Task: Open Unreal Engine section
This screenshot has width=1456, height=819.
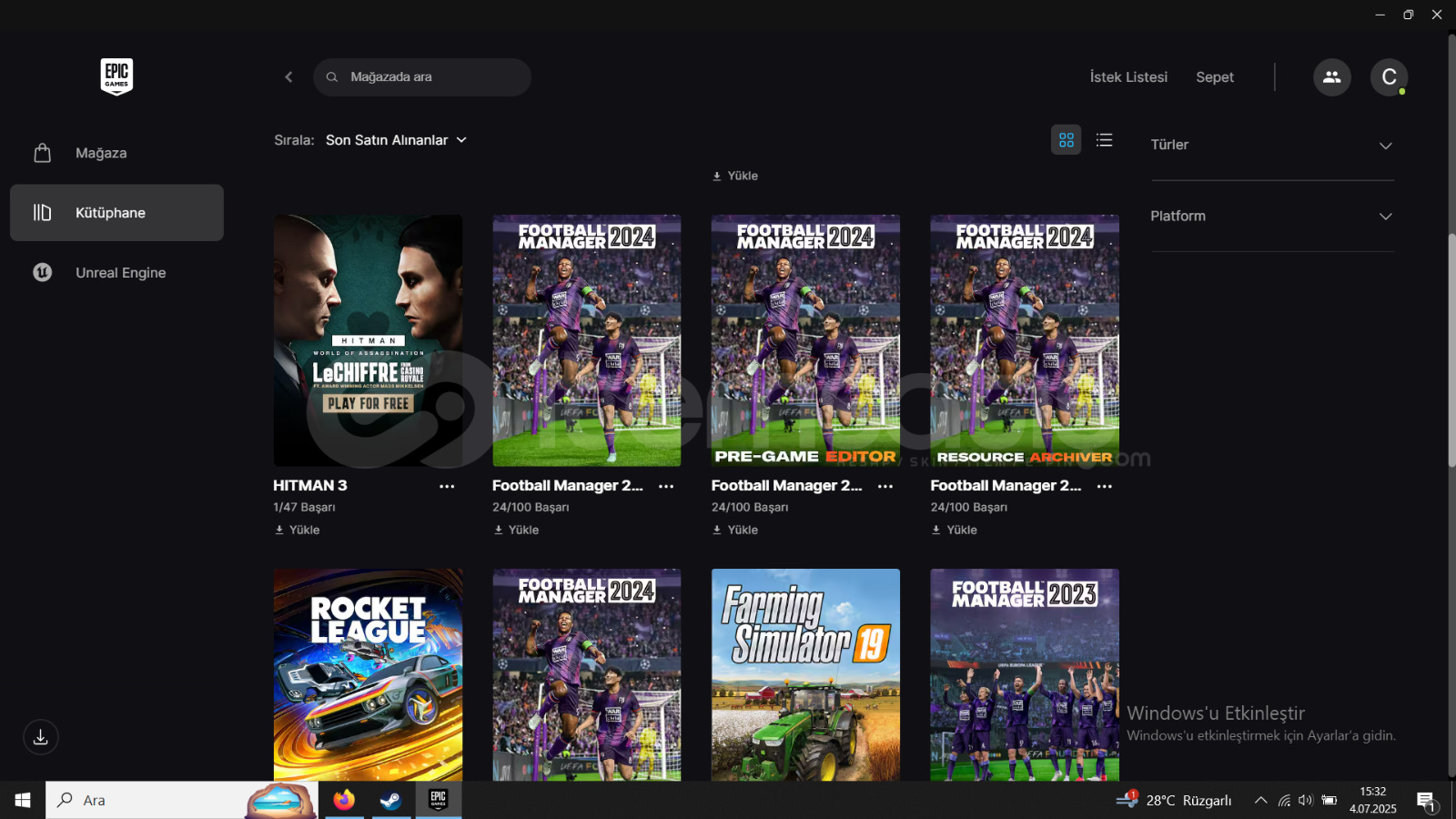Action: point(116,272)
